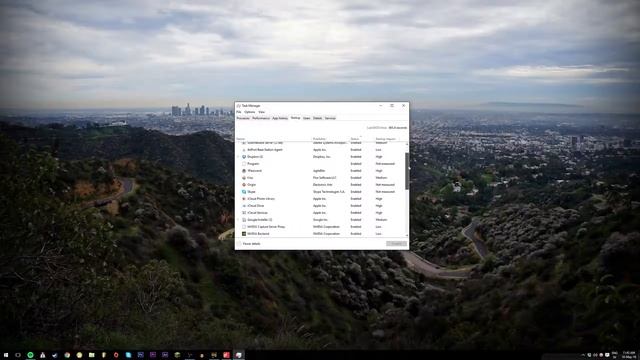Select the AirPort Base Station Agent name
Image resolution: width=640 pixels, height=360 pixels.
(265, 150)
